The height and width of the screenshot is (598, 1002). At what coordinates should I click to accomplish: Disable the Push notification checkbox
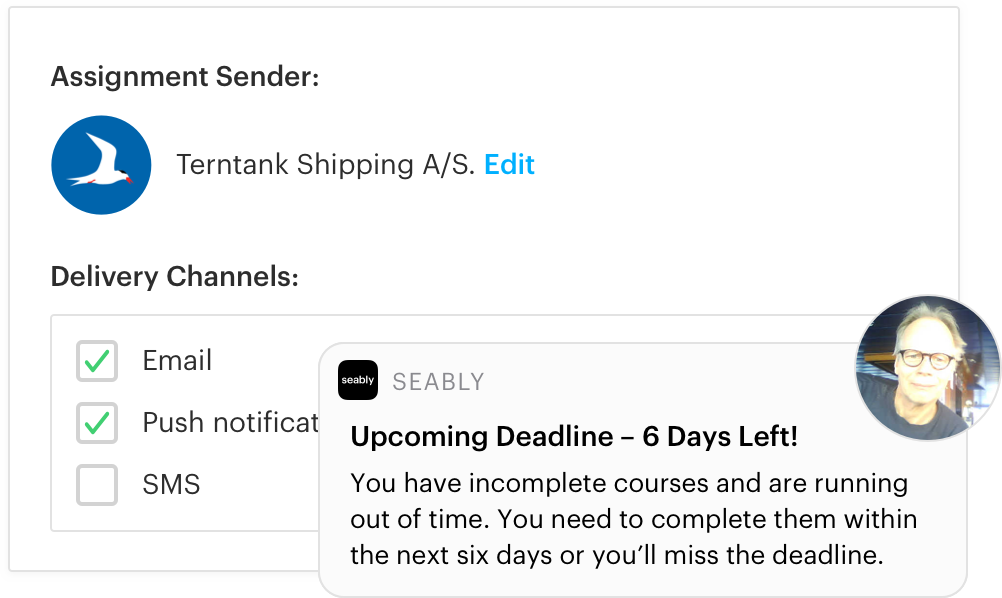97,423
